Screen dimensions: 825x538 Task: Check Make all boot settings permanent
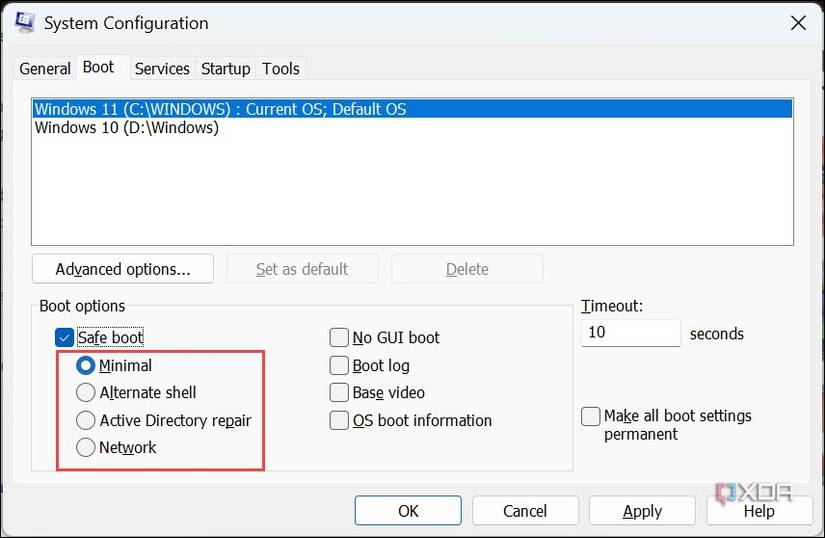click(x=591, y=416)
